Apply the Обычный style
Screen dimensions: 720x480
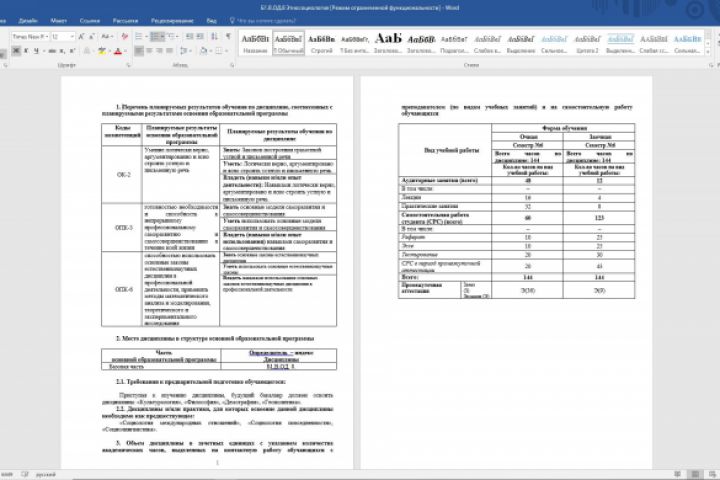point(288,43)
